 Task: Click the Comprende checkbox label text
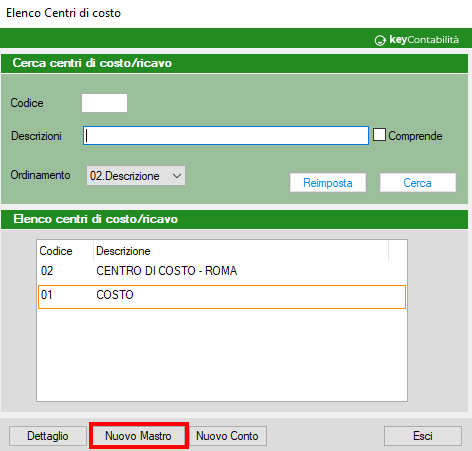(x=415, y=136)
